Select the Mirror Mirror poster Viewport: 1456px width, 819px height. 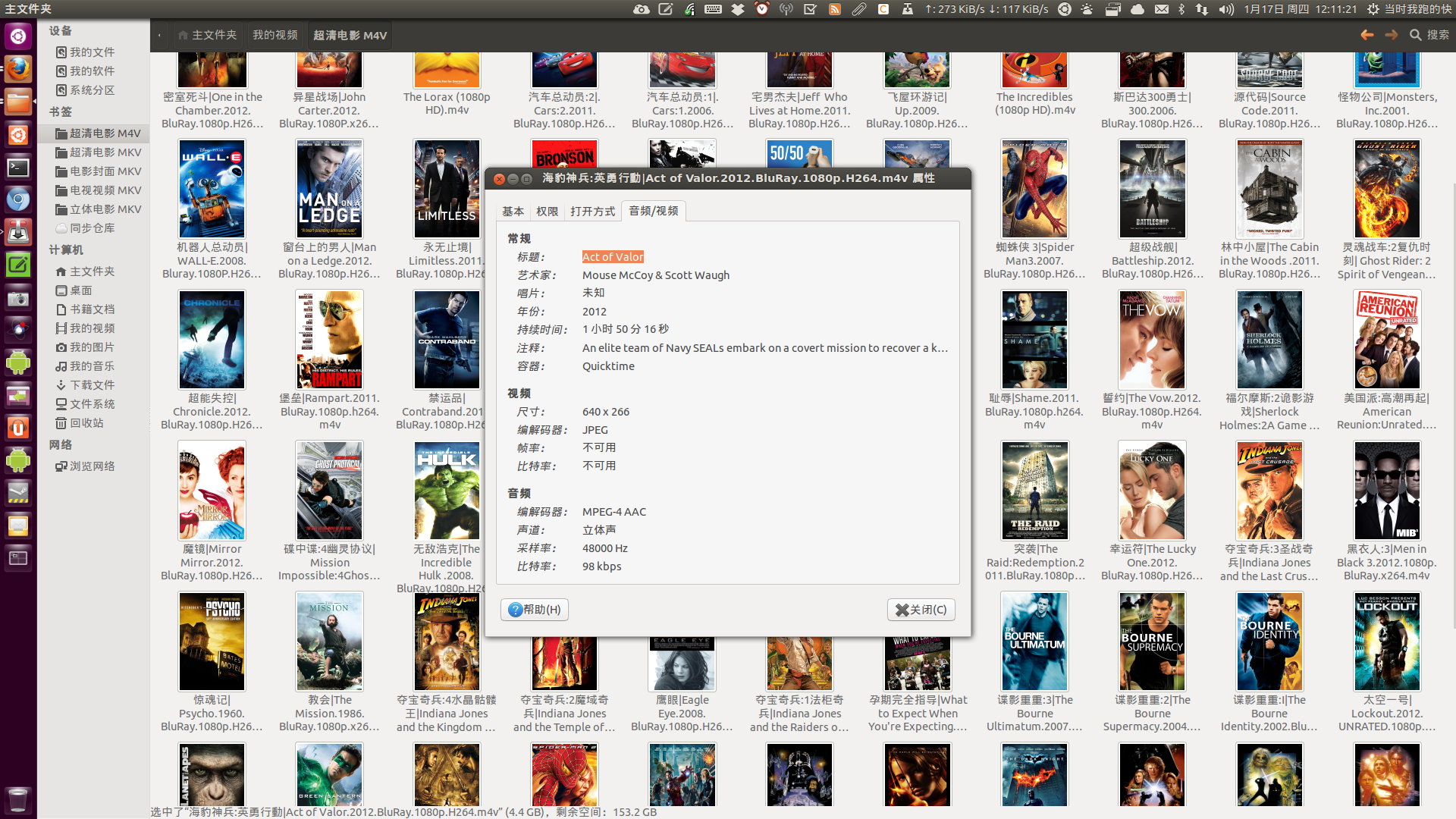coord(212,491)
